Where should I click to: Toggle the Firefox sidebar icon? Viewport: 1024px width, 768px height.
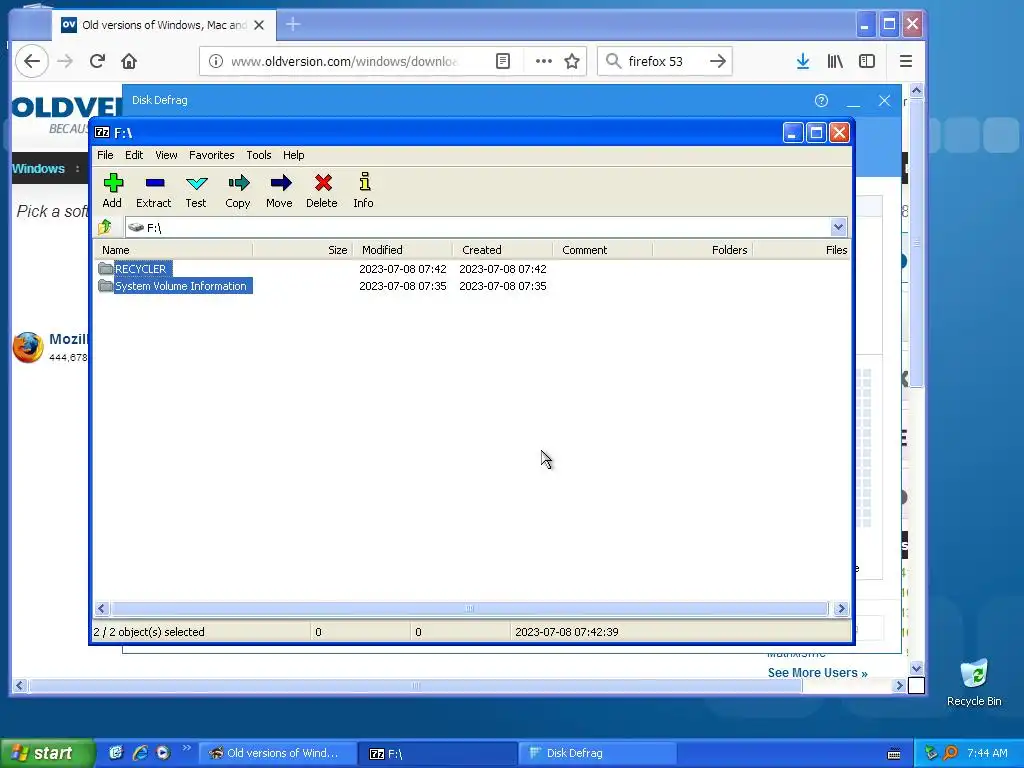[x=867, y=61]
